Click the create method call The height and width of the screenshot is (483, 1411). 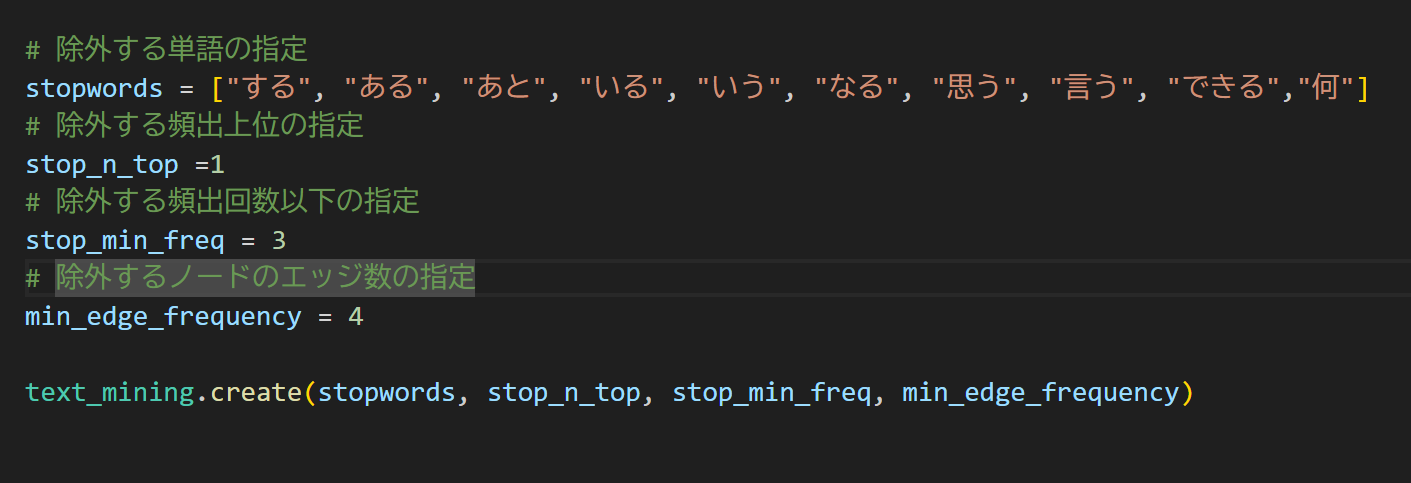[257, 392]
